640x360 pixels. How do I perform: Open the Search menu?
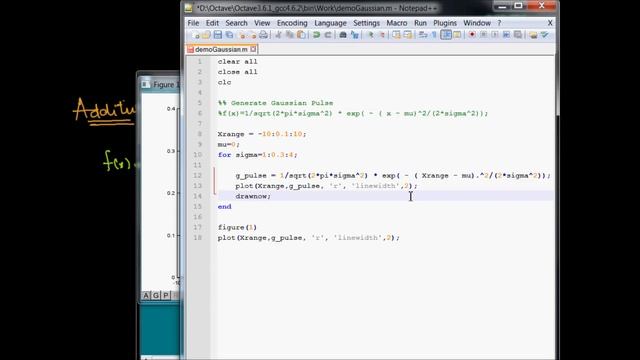[x=236, y=23]
